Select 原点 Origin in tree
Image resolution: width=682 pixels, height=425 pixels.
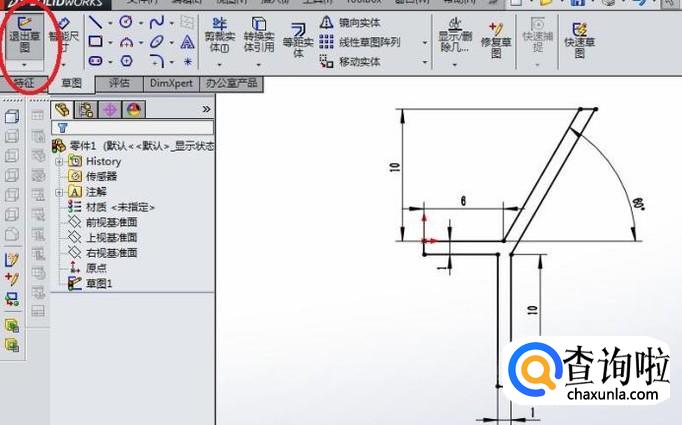[87, 268]
